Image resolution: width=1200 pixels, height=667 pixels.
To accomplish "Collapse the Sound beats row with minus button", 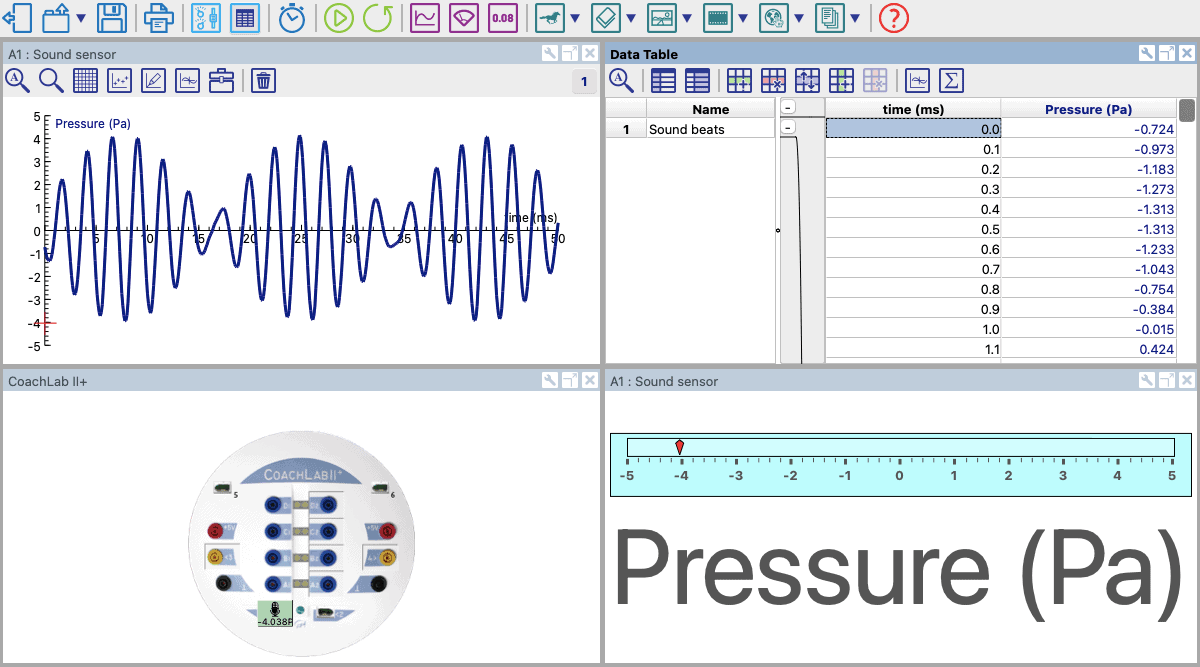I will click(x=788, y=128).
